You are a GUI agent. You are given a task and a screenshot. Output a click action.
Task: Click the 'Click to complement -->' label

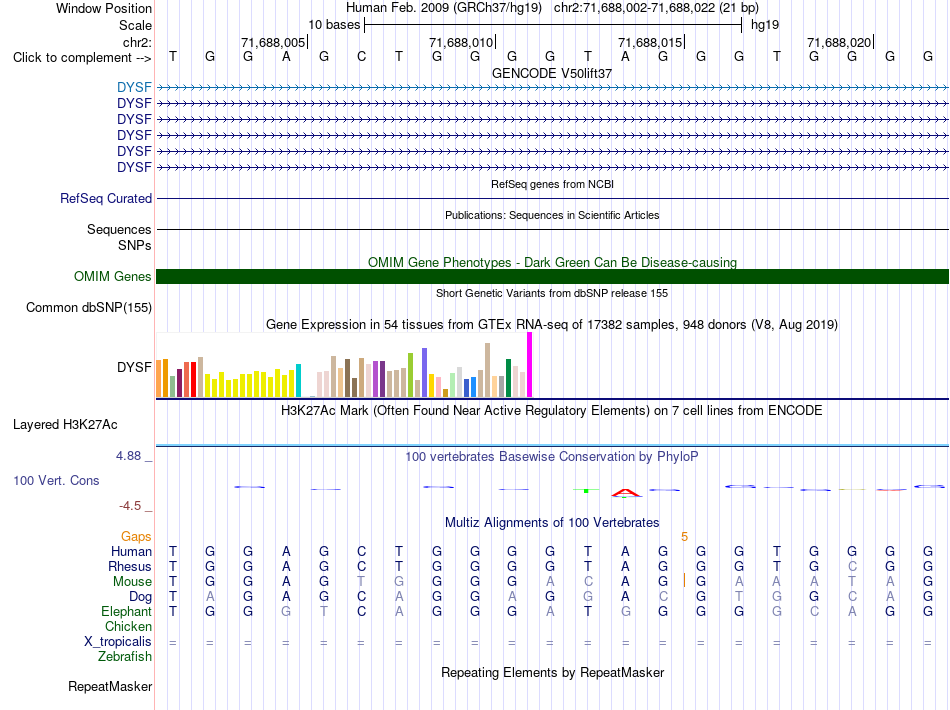coord(82,58)
